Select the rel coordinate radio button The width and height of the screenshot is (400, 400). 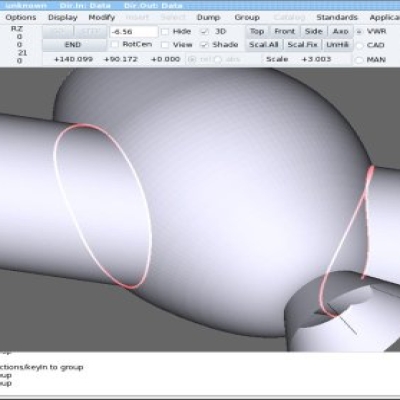(192, 60)
